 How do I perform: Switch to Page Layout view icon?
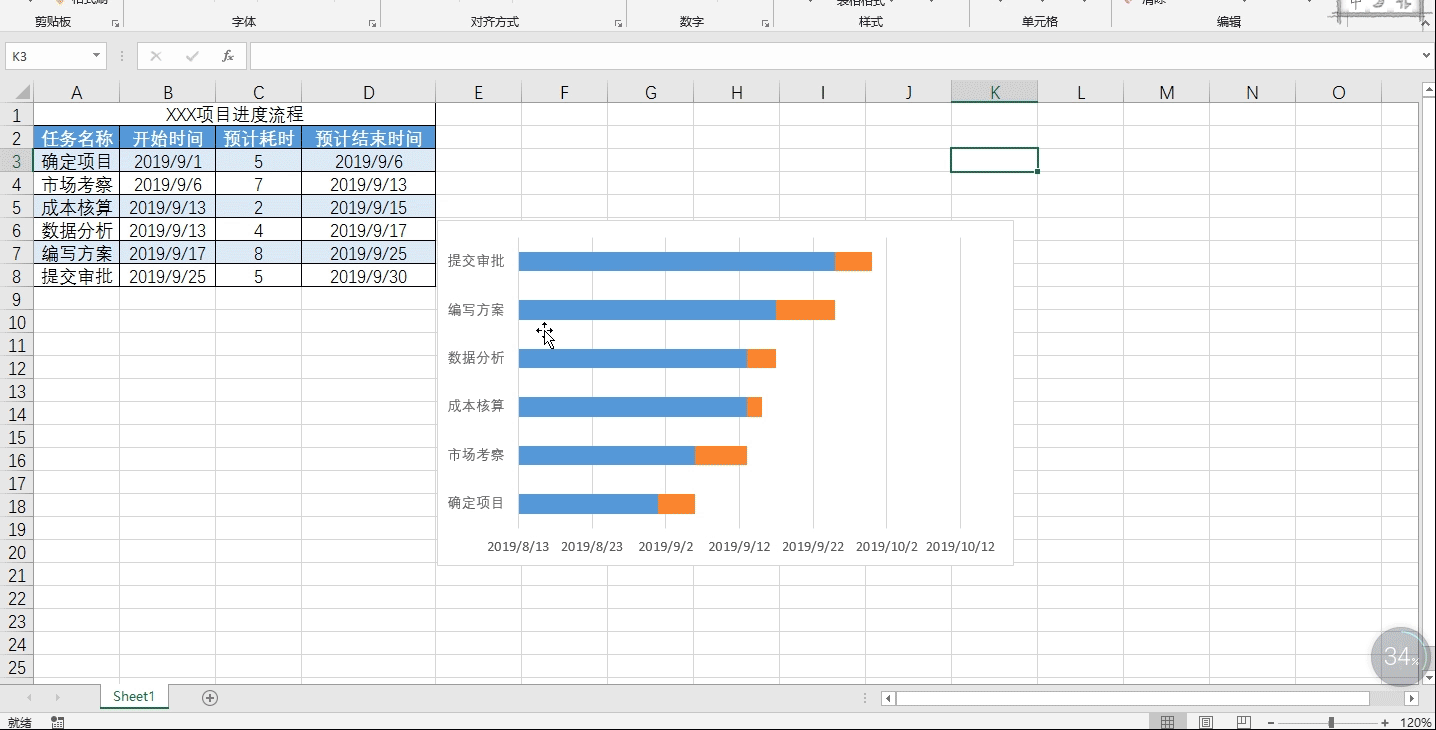[x=1206, y=722]
